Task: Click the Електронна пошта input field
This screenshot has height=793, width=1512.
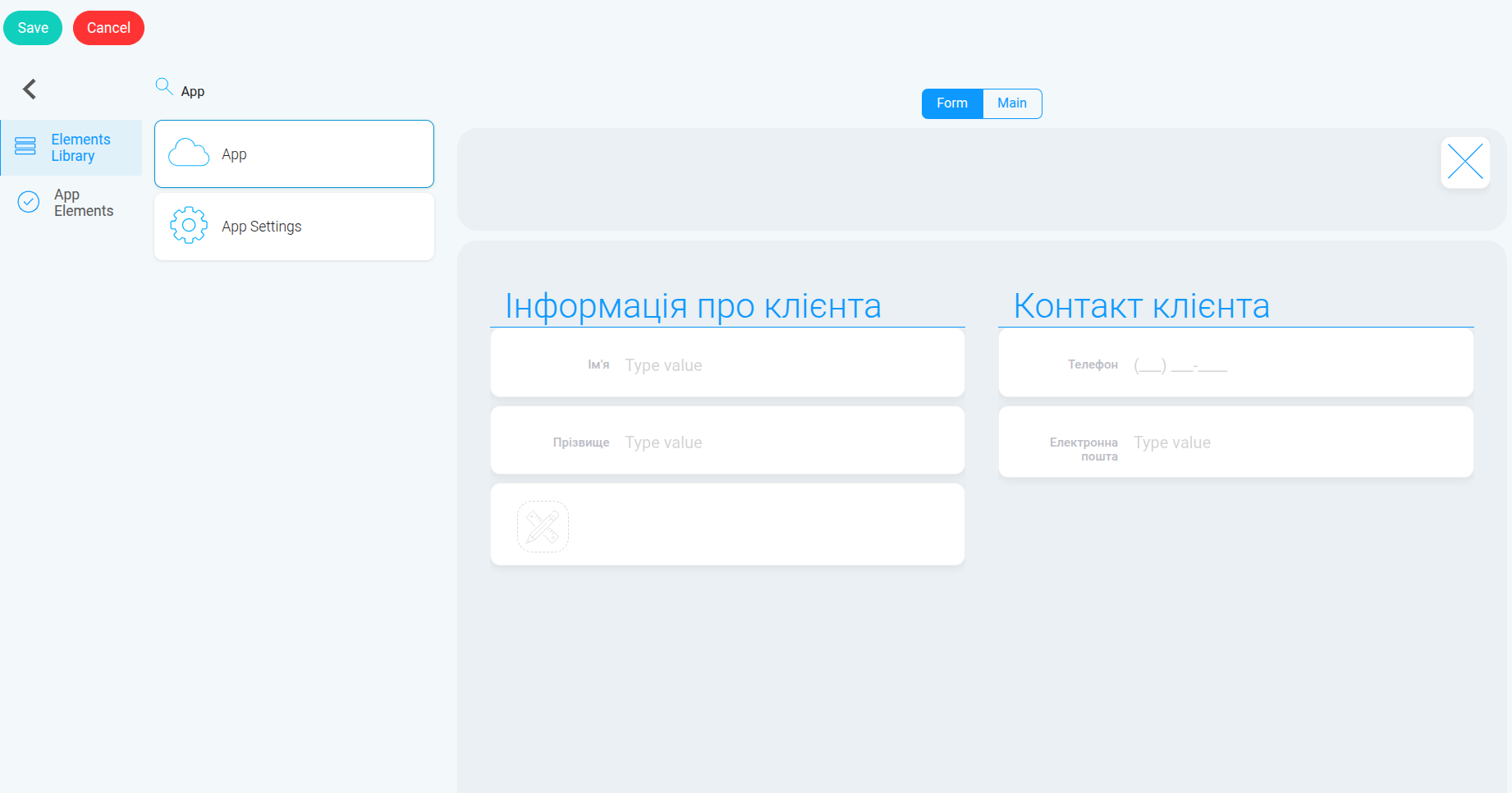Action: coord(1299,442)
